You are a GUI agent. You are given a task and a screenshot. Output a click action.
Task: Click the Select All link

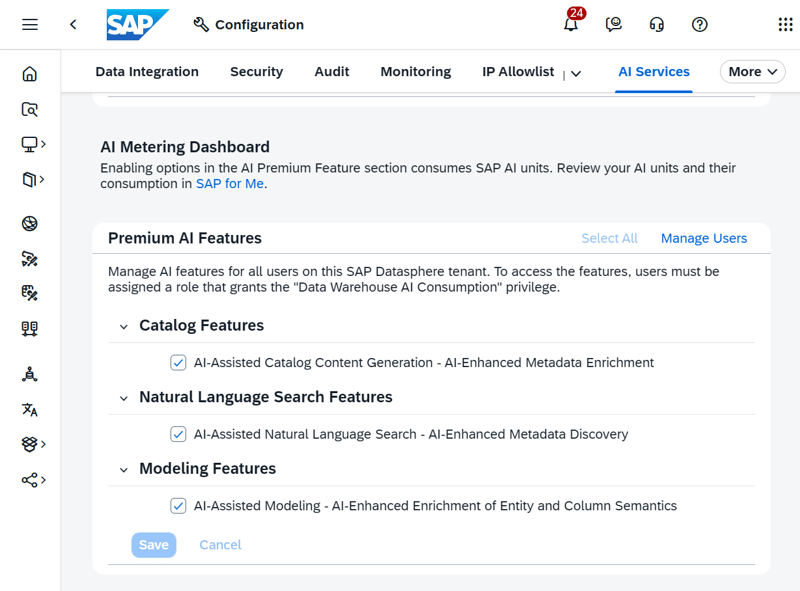tap(609, 238)
